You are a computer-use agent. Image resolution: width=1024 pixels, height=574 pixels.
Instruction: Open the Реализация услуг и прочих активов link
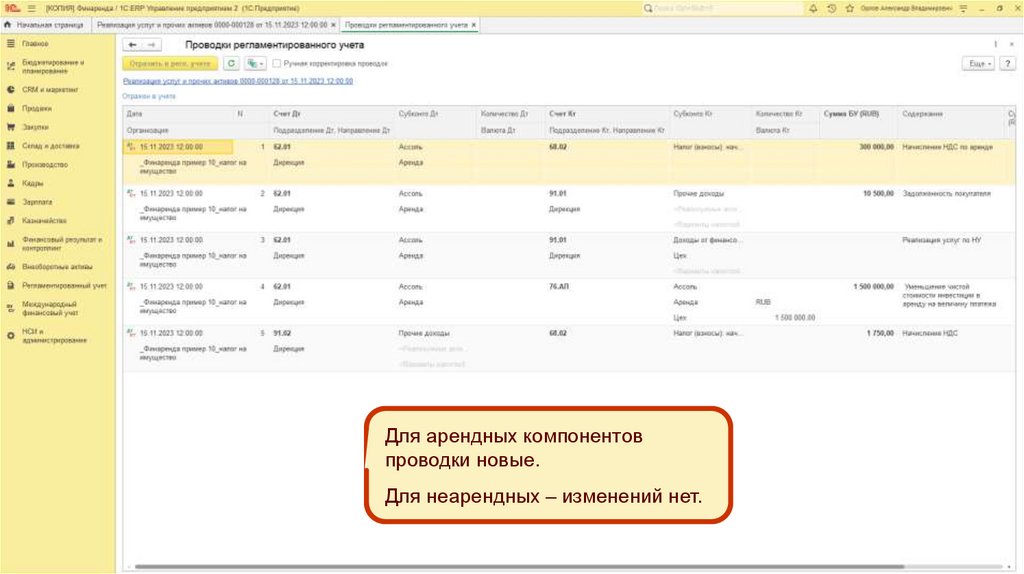(x=237, y=81)
